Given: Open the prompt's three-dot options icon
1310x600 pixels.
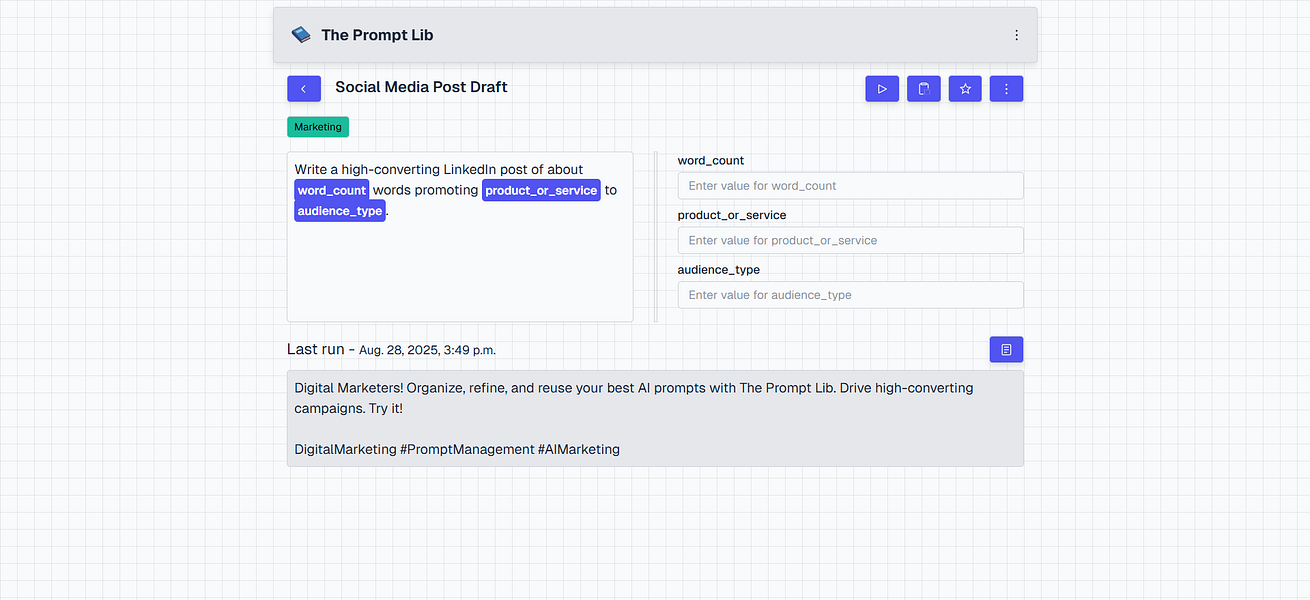Looking at the screenshot, I should 1006,88.
